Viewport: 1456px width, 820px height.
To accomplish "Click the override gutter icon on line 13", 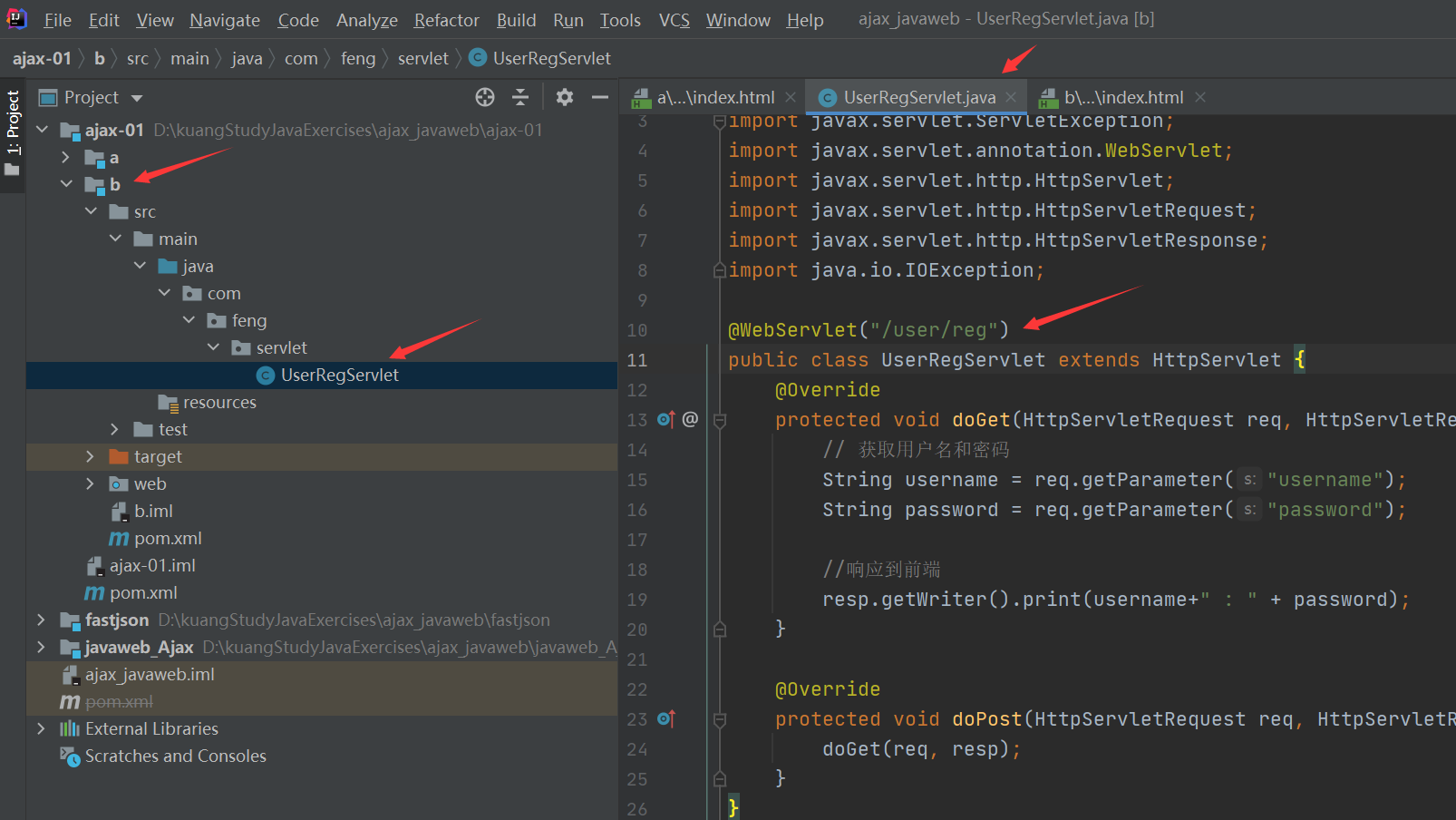I will coord(665,419).
